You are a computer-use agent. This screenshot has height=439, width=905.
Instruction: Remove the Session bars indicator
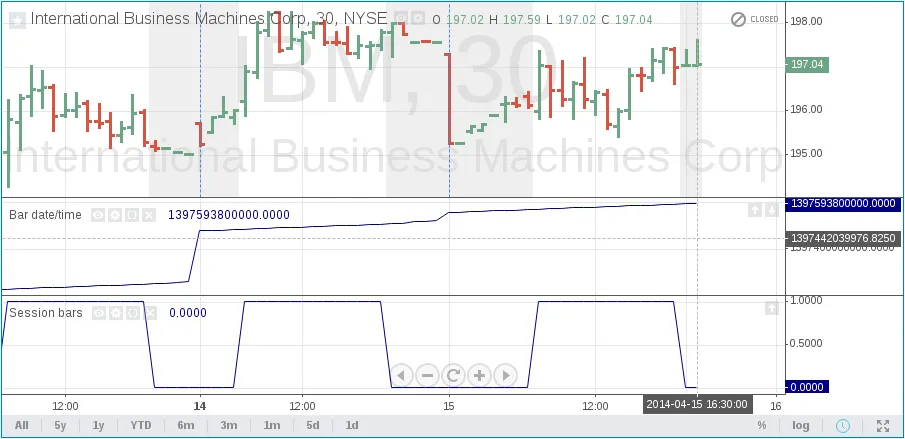(149, 313)
